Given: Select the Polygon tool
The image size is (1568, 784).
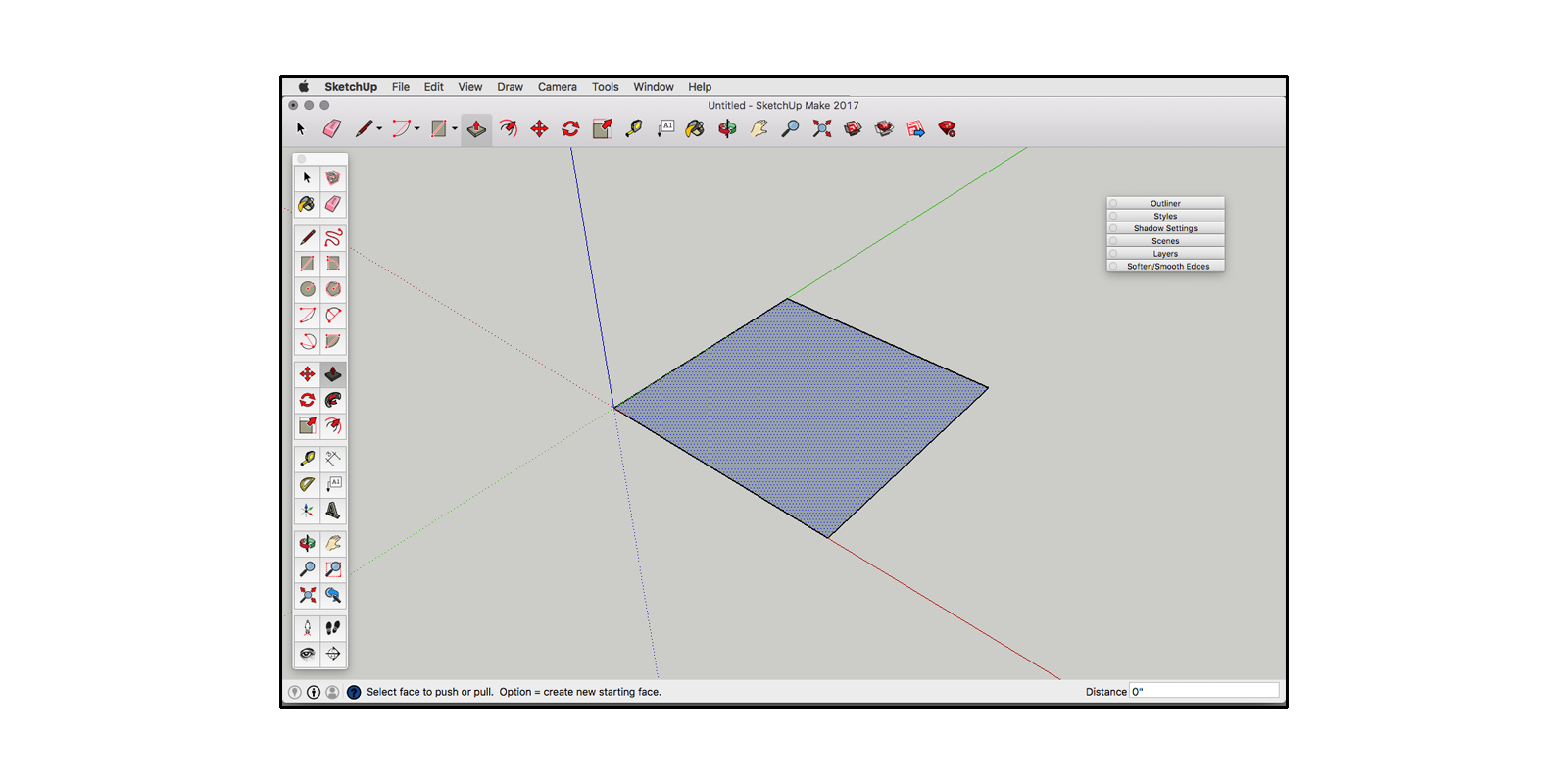Looking at the screenshot, I should pos(333,289).
